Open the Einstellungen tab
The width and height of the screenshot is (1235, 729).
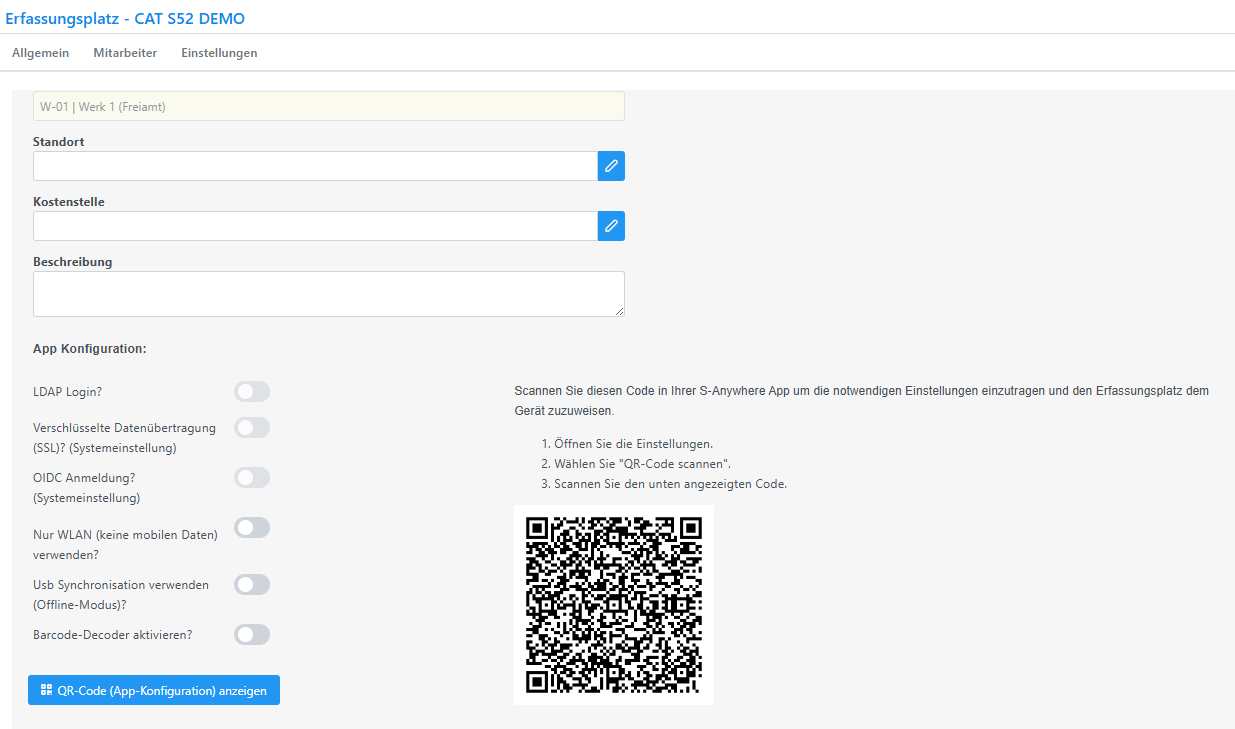click(x=219, y=53)
